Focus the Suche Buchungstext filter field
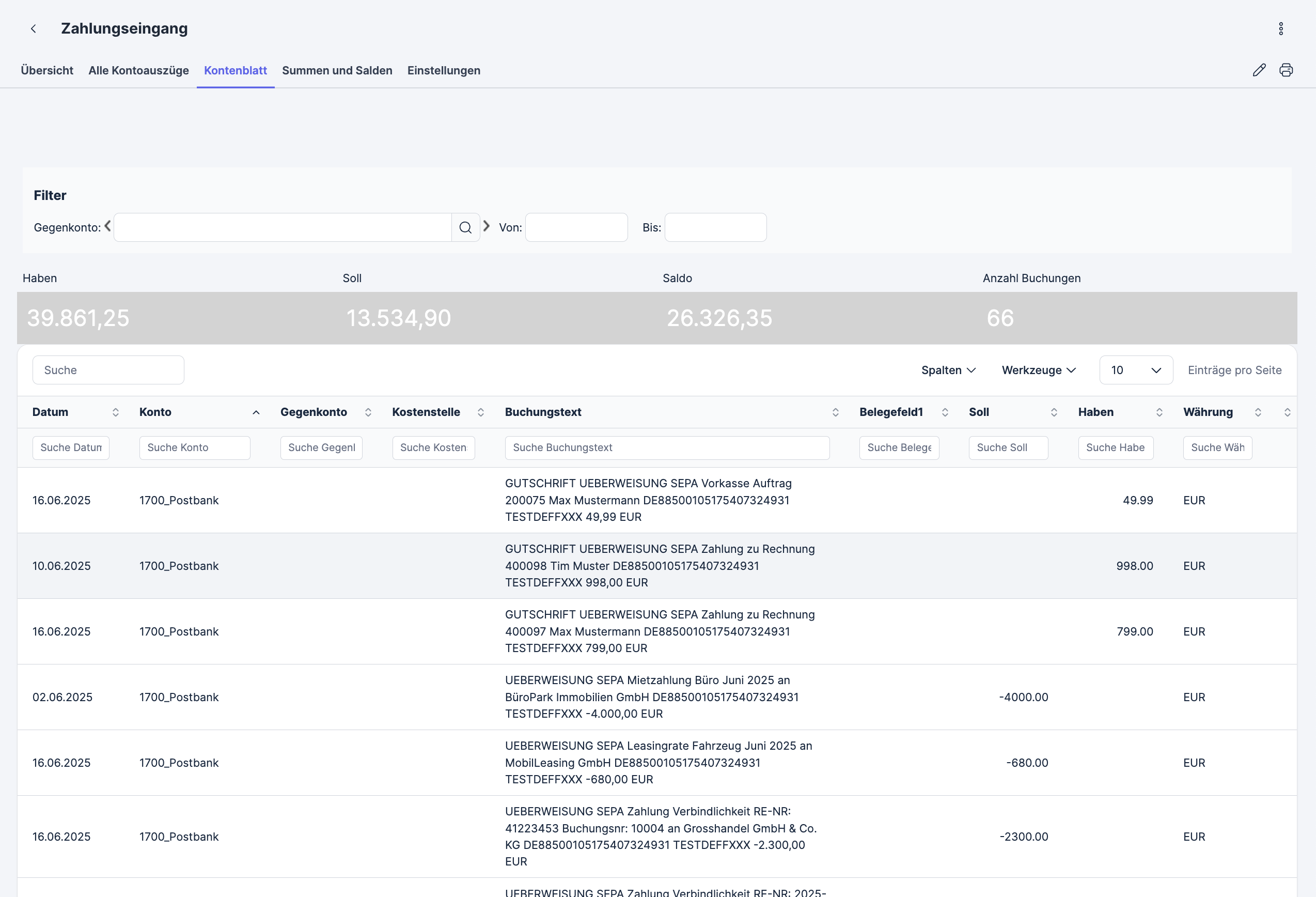The image size is (1316, 897). click(x=666, y=447)
